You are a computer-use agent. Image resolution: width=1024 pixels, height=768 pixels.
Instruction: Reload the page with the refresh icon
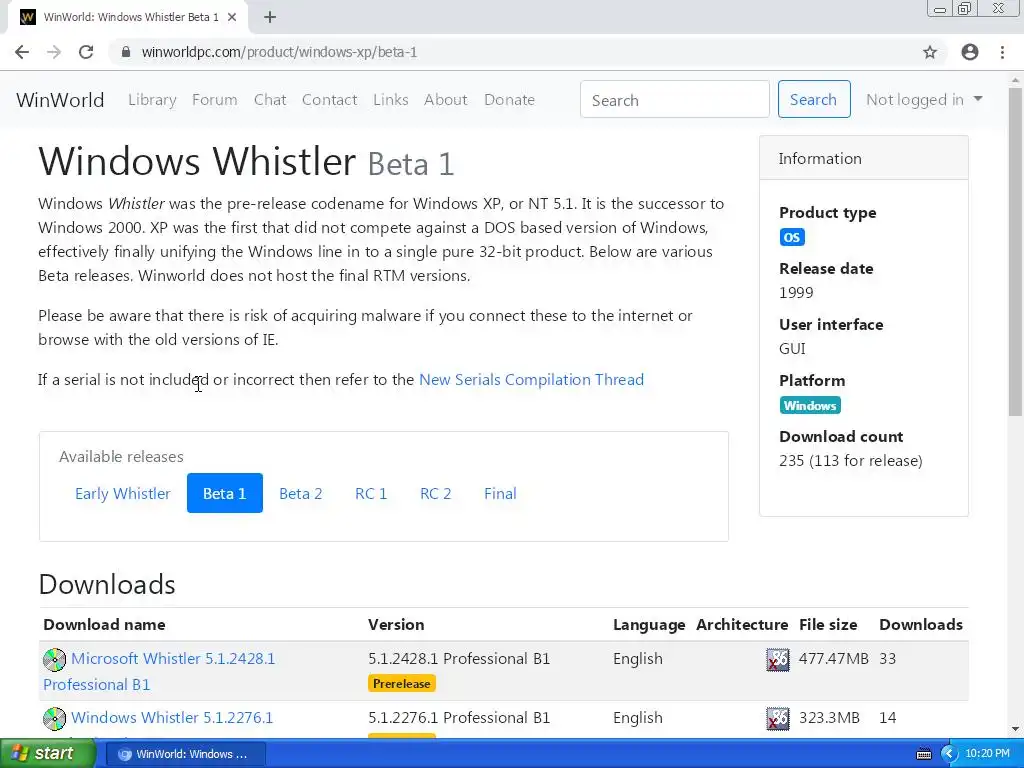click(x=86, y=52)
